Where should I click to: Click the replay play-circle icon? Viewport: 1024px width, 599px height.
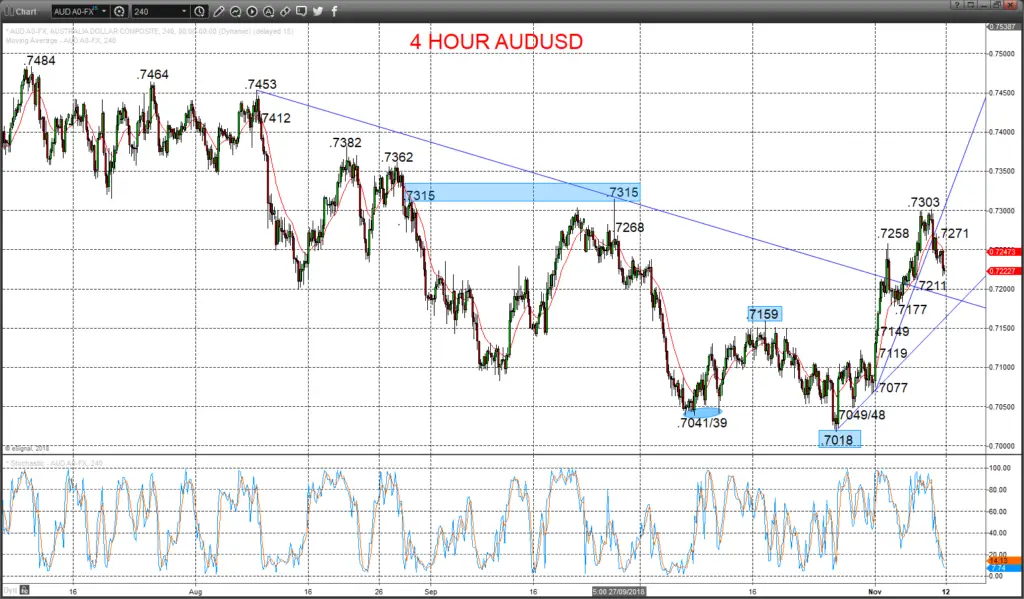click(x=252, y=11)
